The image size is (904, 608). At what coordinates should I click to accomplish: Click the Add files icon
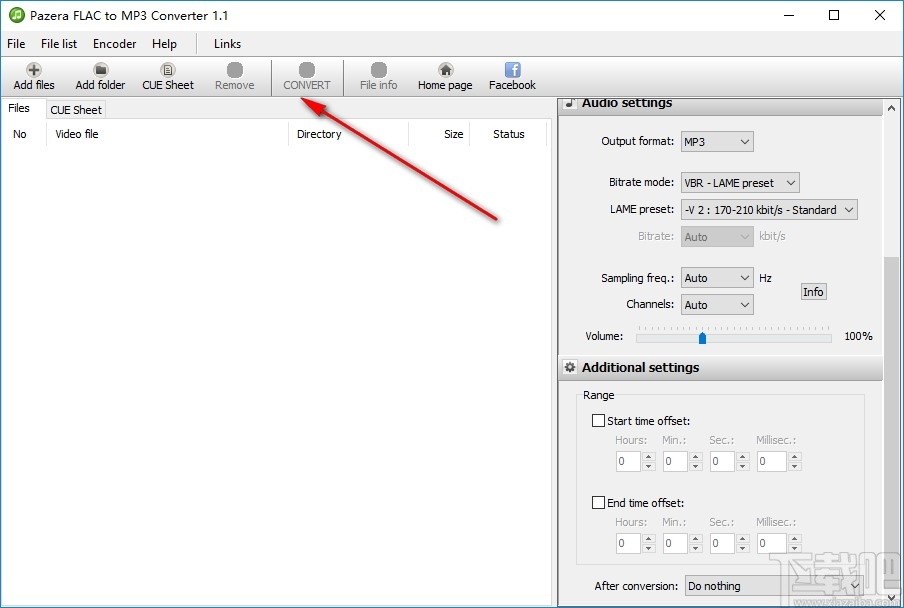tap(32, 75)
